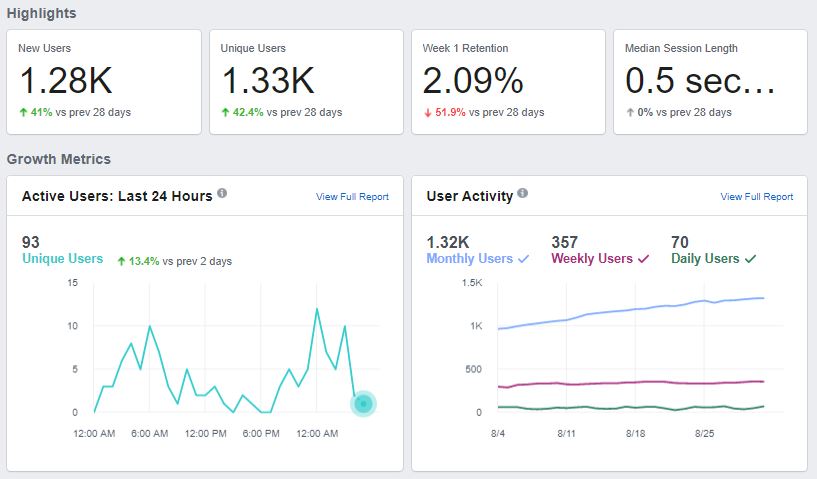
Task: Click green up arrow in New Users card
Action: tap(23, 112)
